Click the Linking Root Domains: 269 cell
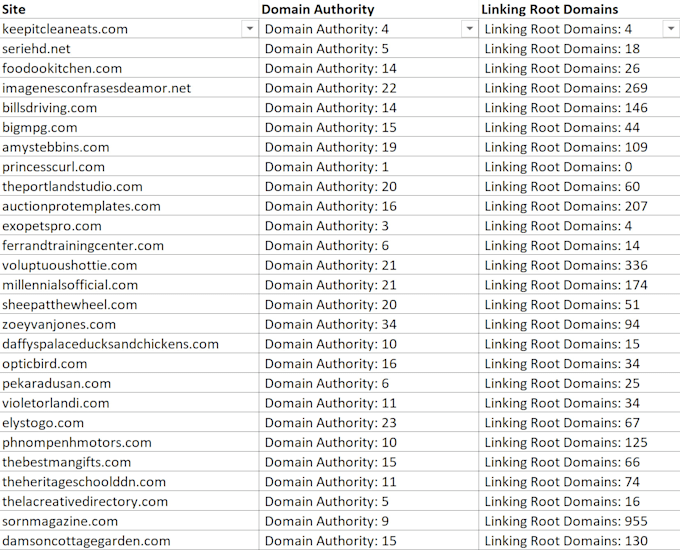680x550 pixels. (580, 88)
